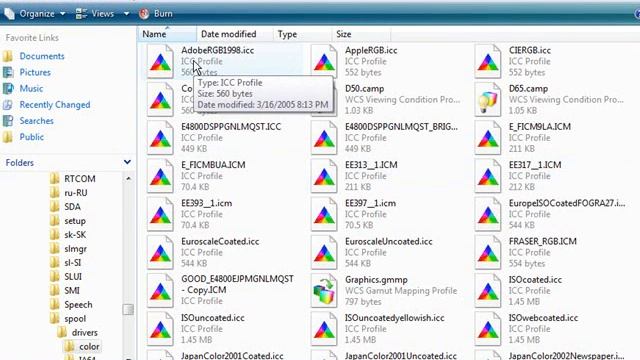Select EE313__1.ICM file icon

324,176
